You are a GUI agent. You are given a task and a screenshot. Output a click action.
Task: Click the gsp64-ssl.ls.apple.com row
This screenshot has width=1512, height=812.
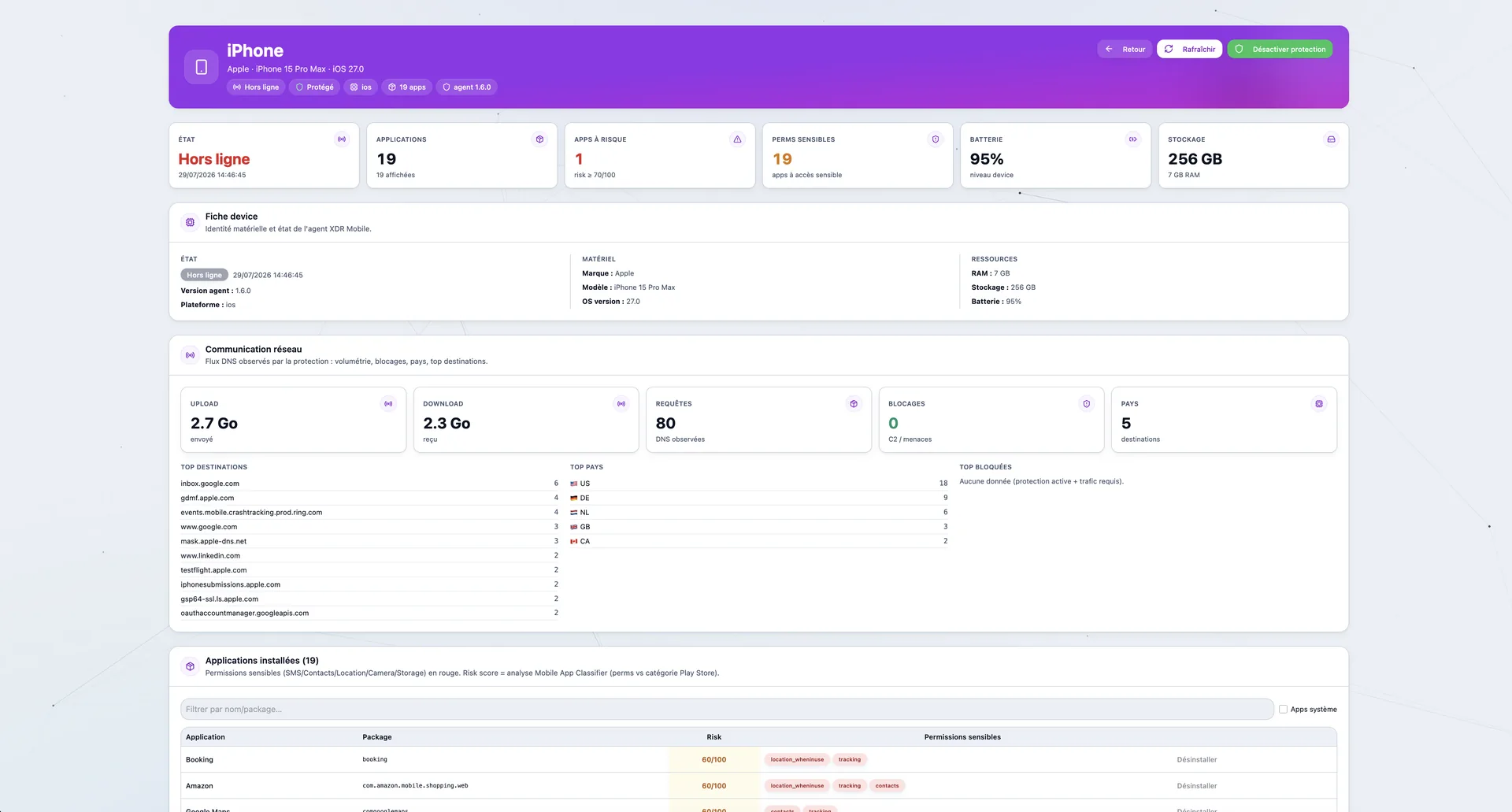(369, 599)
